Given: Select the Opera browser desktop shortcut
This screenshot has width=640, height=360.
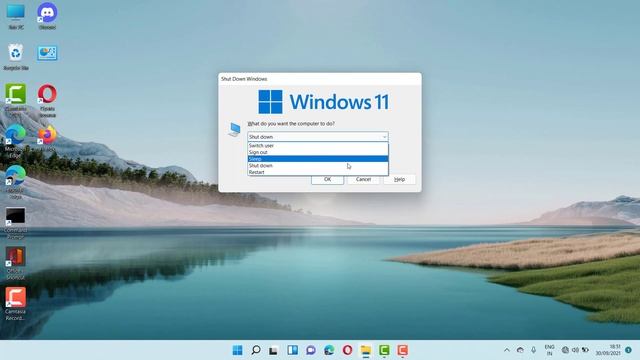Looking at the screenshot, I should coord(47,100).
